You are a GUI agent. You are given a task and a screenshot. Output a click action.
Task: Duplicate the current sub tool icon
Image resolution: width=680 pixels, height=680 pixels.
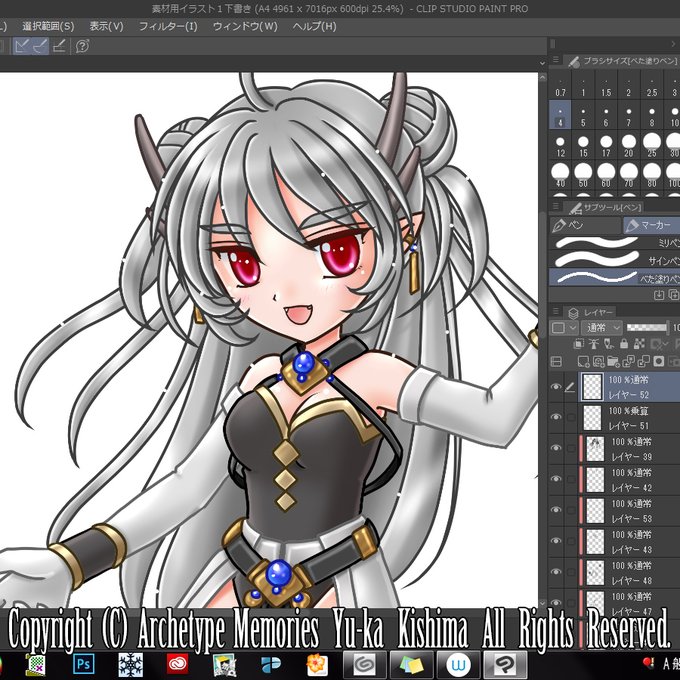(x=674, y=295)
